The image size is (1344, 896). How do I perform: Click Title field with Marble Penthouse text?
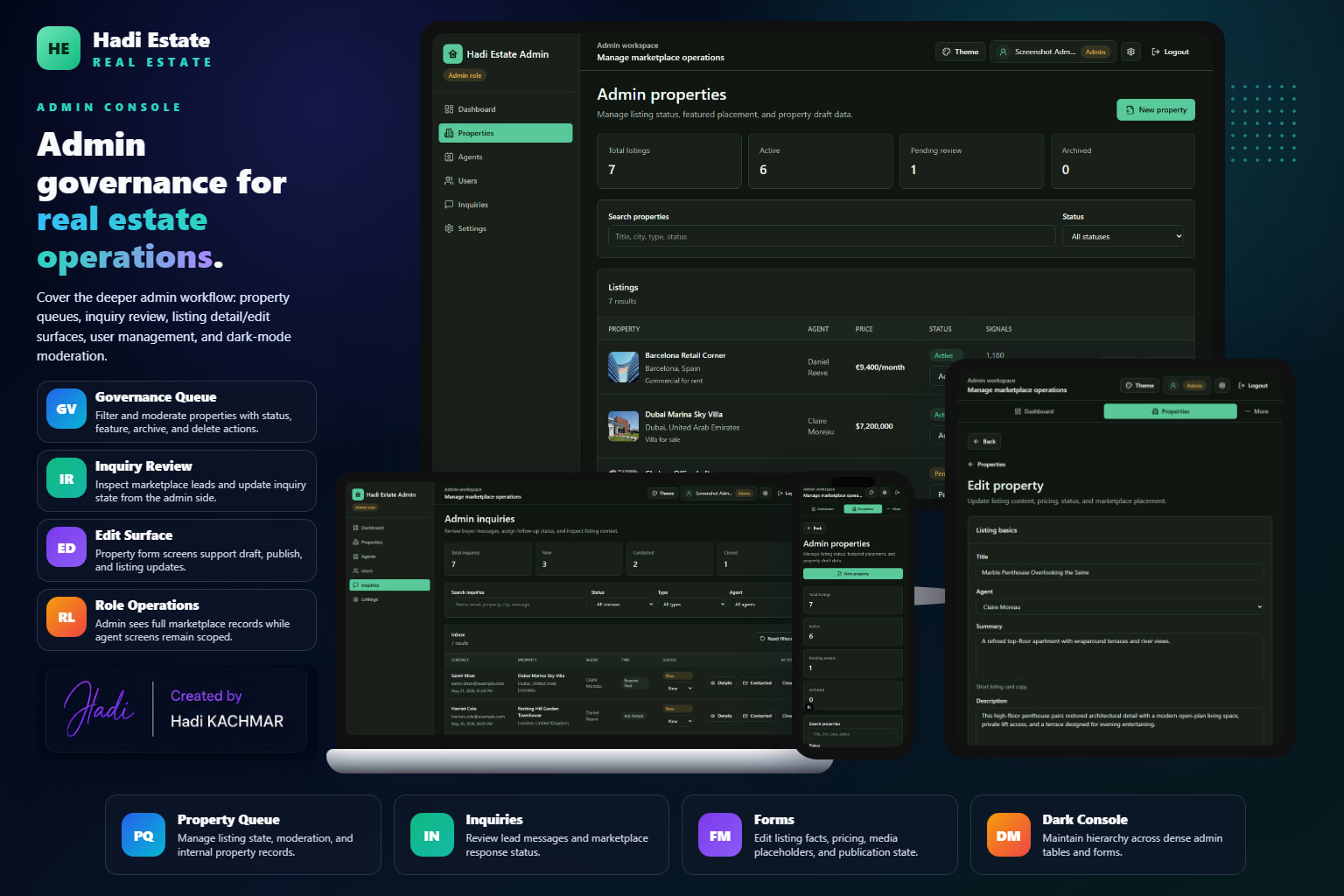(x=1120, y=572)
